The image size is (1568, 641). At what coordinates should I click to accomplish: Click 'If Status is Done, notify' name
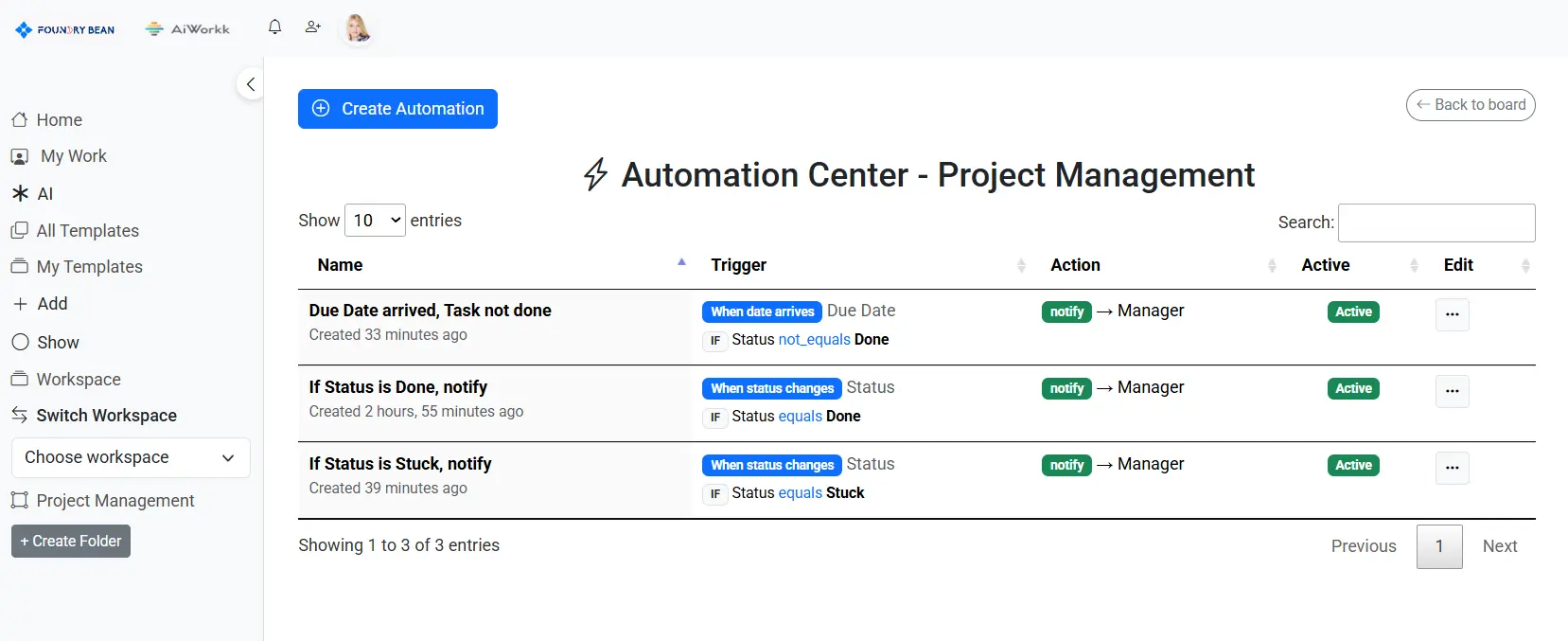click(x=397, y=387)
